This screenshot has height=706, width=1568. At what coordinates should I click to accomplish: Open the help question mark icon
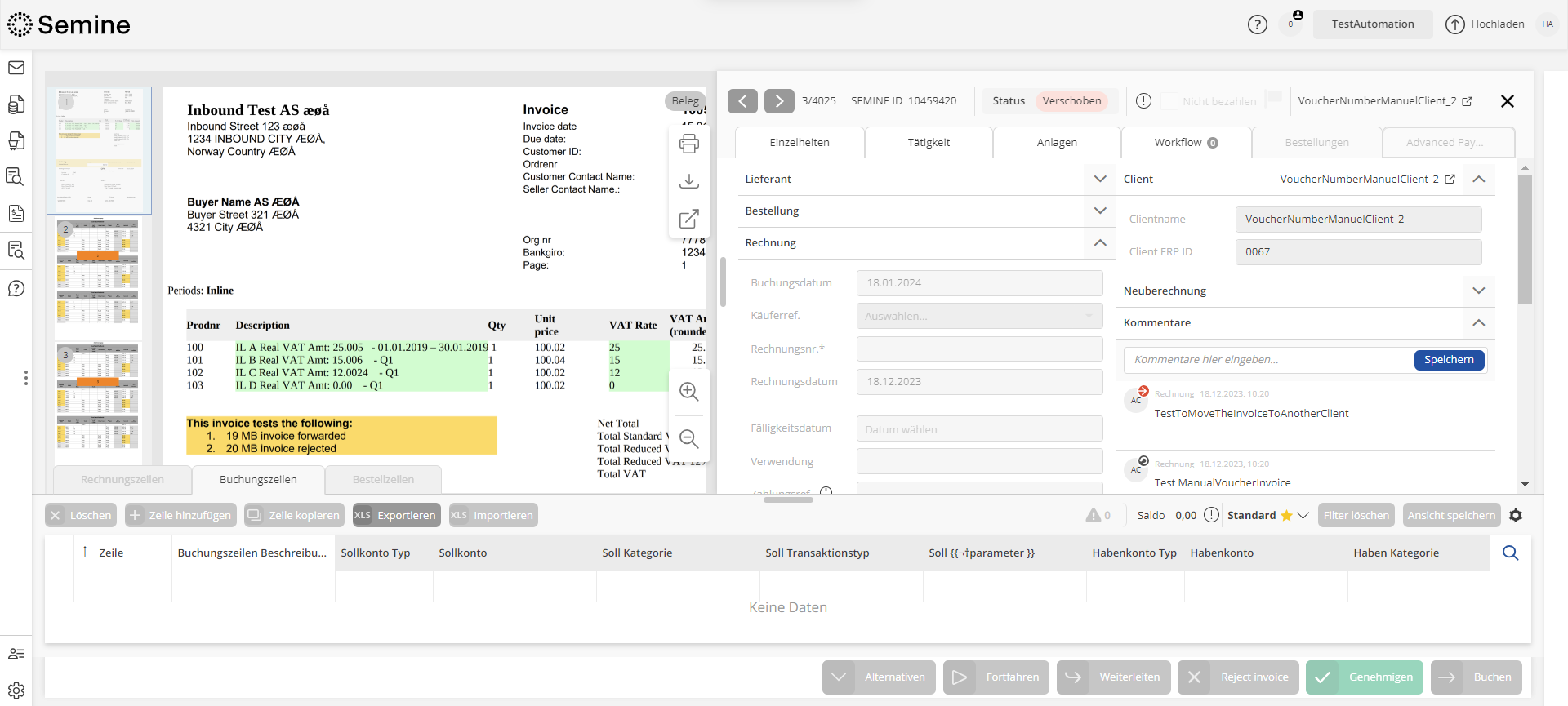tap(1257, 24)
